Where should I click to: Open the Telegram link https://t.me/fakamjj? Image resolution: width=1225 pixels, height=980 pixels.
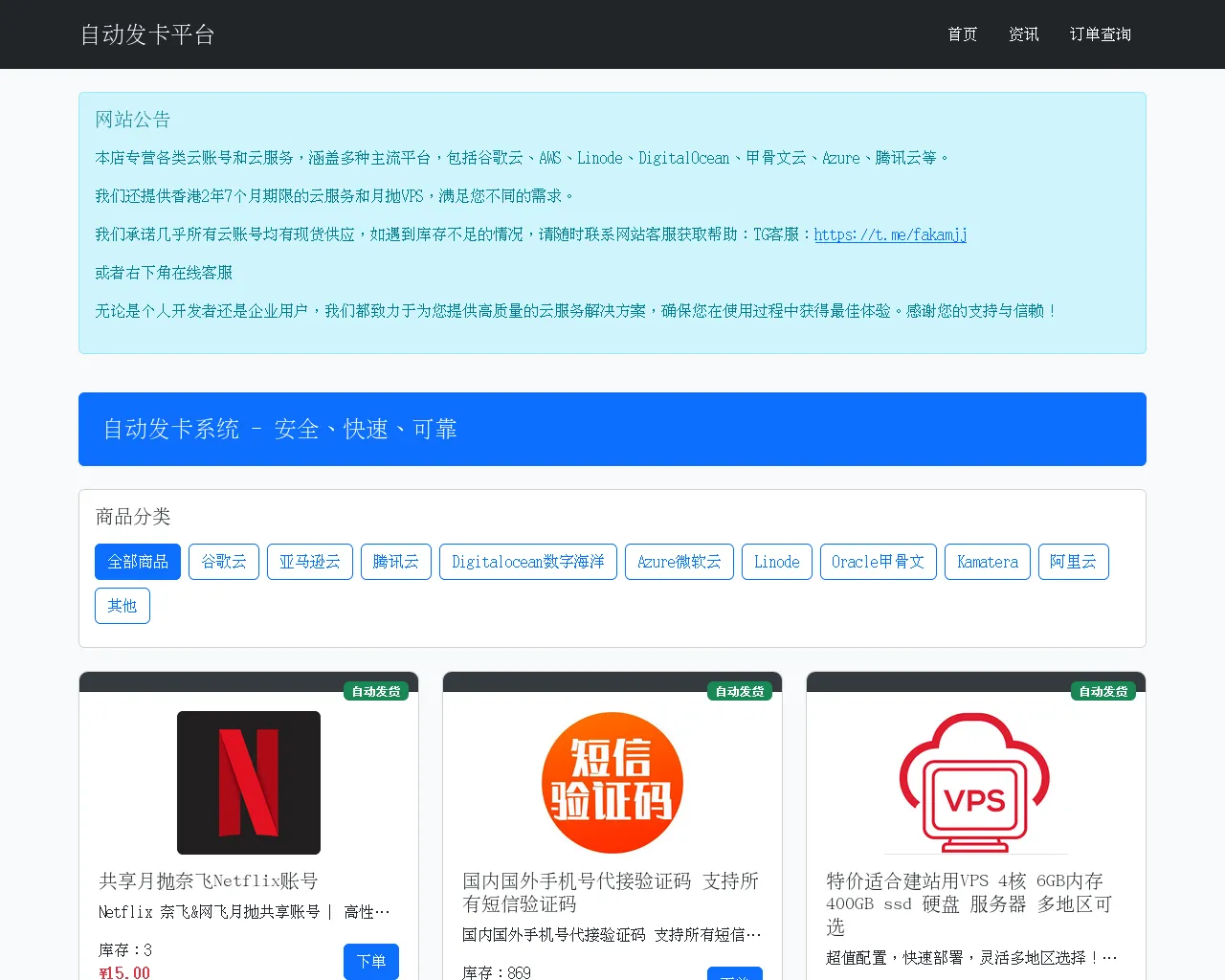891,234
